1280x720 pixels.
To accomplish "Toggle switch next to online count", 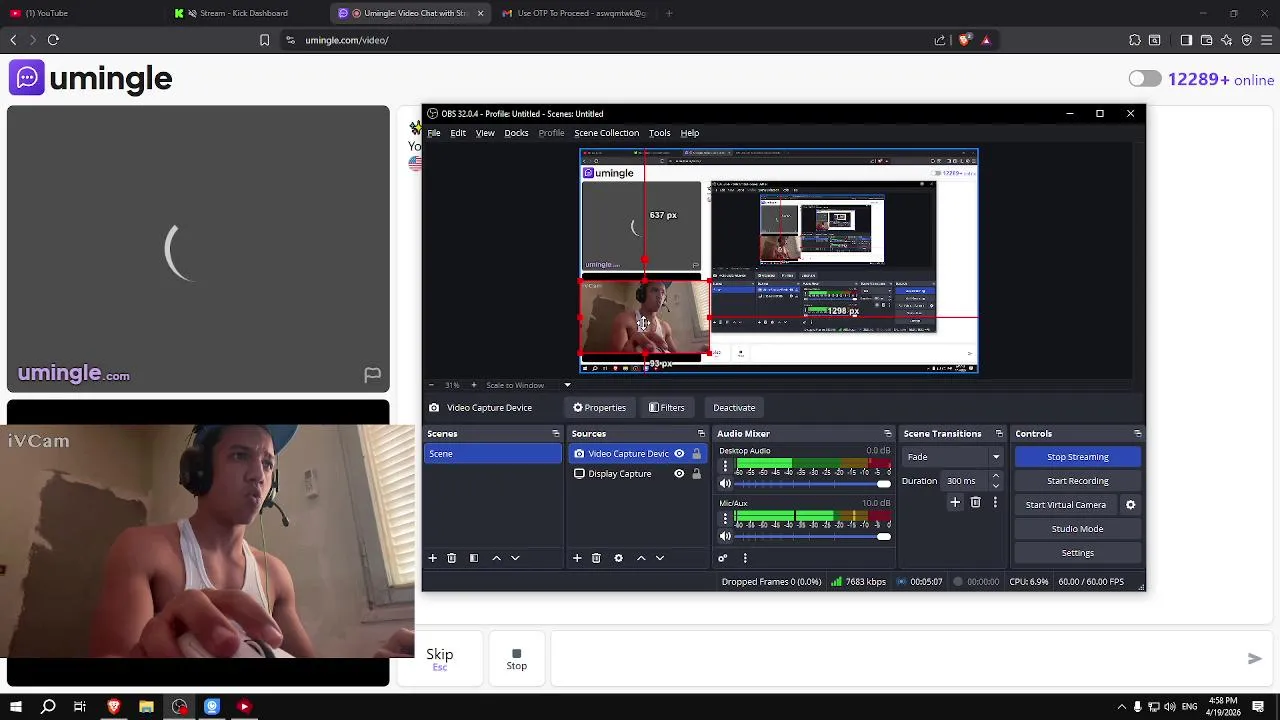I will point(1145,79).
